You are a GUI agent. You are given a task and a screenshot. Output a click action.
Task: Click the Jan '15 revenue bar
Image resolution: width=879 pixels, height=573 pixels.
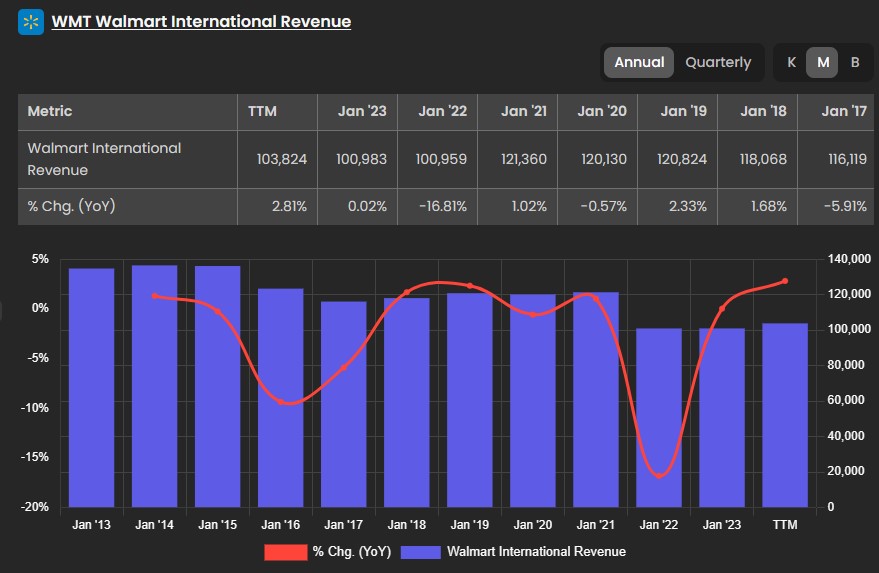pos(218,386)
